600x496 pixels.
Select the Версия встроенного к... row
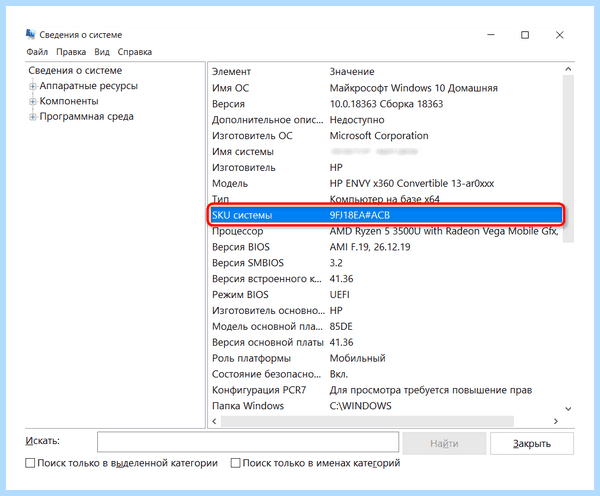[386, 279]
